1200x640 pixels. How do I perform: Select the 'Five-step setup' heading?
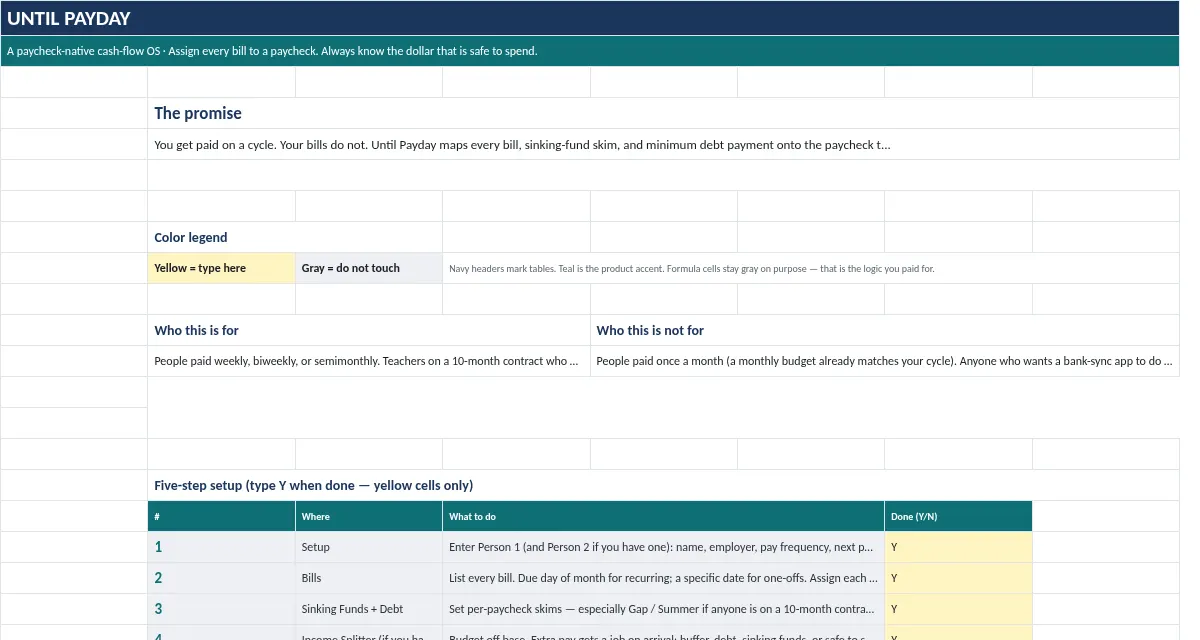point(664,485)
